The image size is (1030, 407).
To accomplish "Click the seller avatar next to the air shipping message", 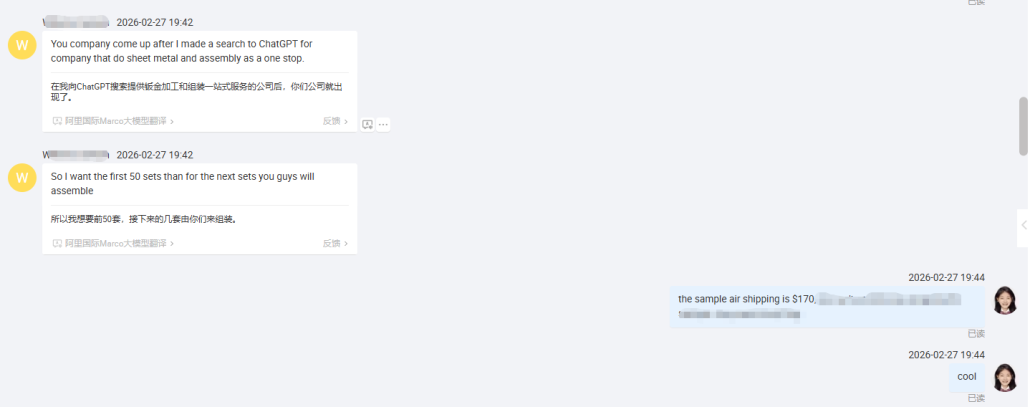I will (1004, 300).
